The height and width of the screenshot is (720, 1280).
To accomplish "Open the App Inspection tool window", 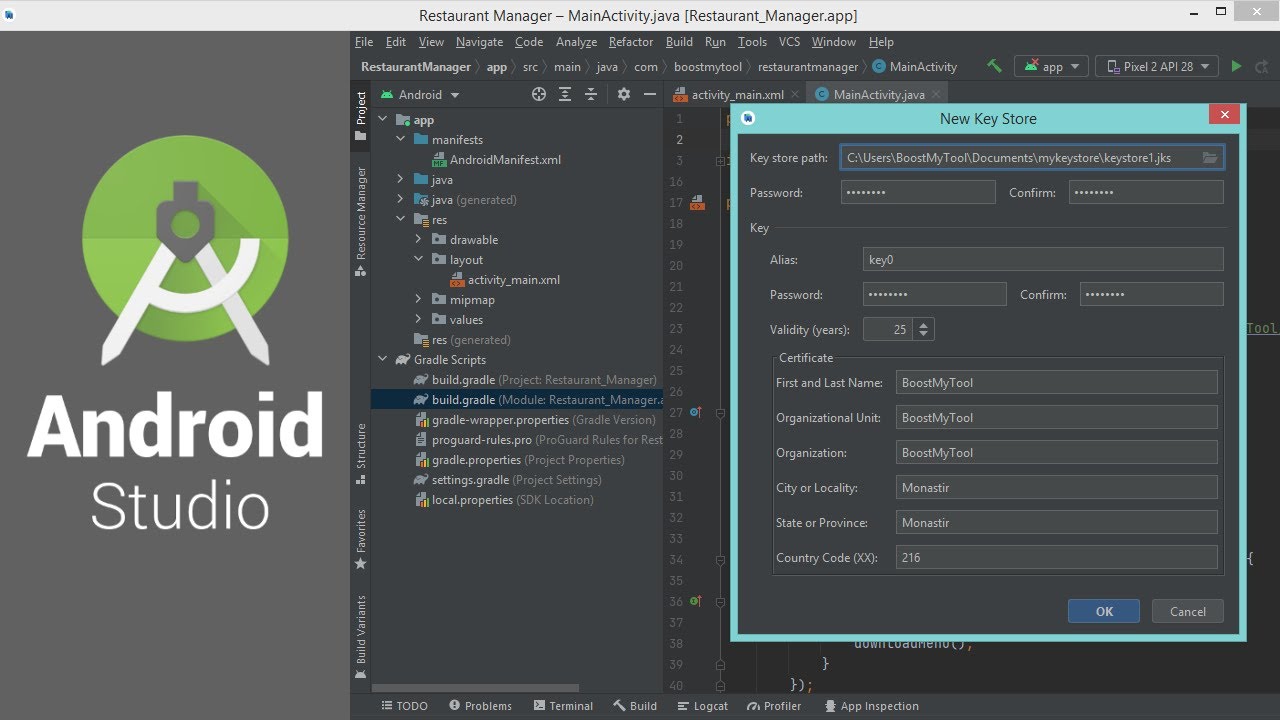I will (x=871, y=706).
